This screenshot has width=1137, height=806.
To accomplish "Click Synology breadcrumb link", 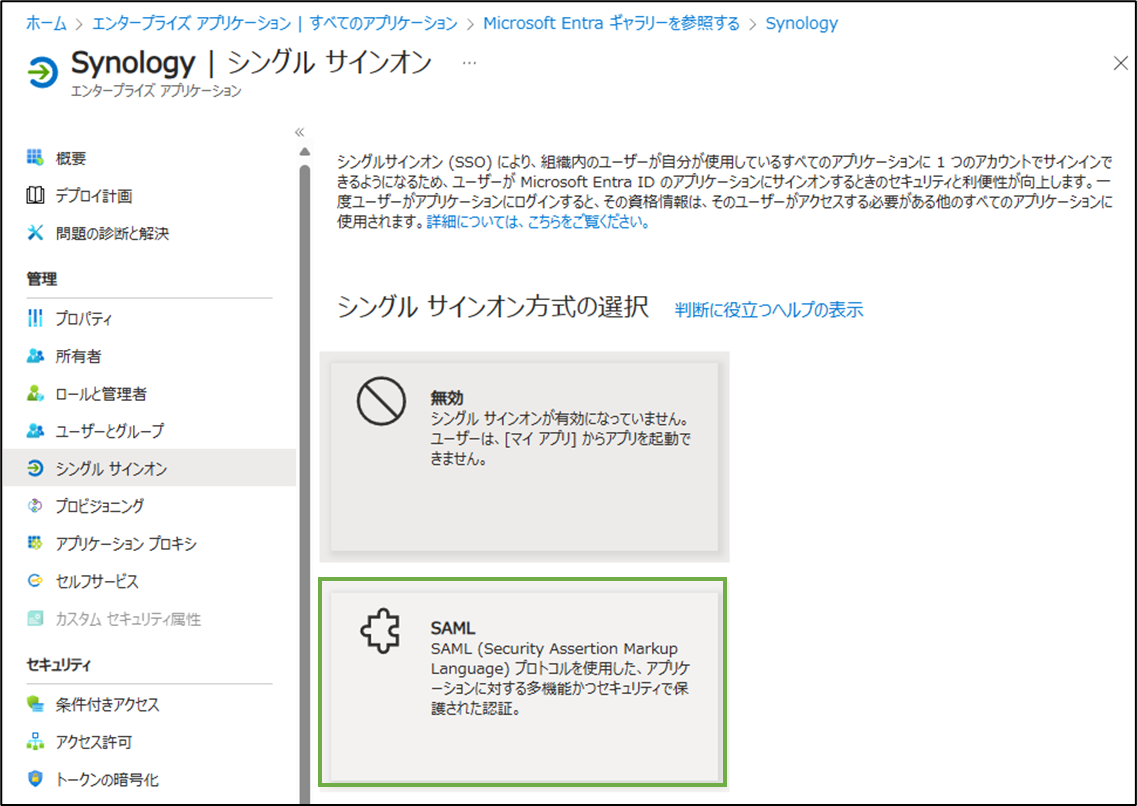I will click(801, 23).
